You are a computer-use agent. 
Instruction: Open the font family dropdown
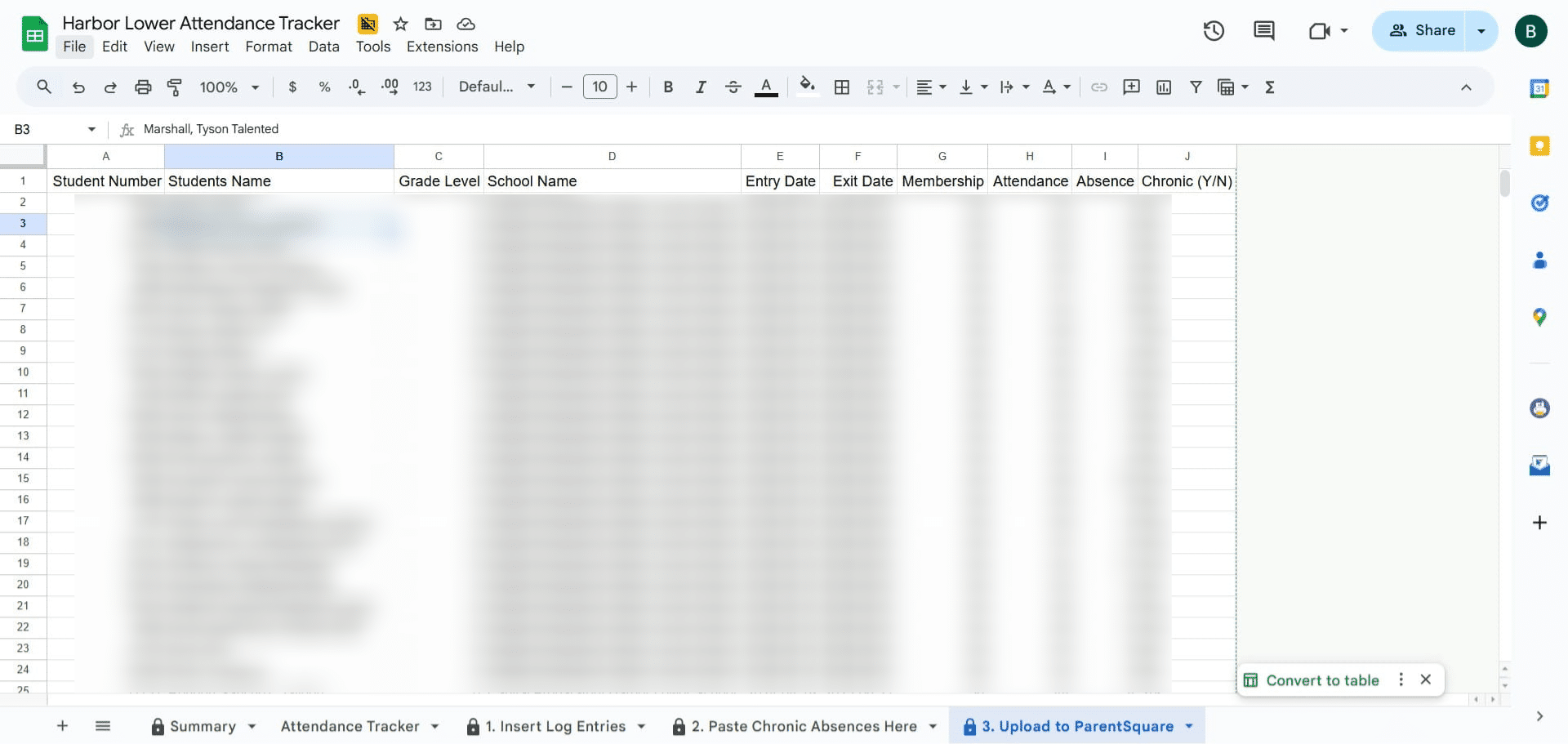pos(497,87)
